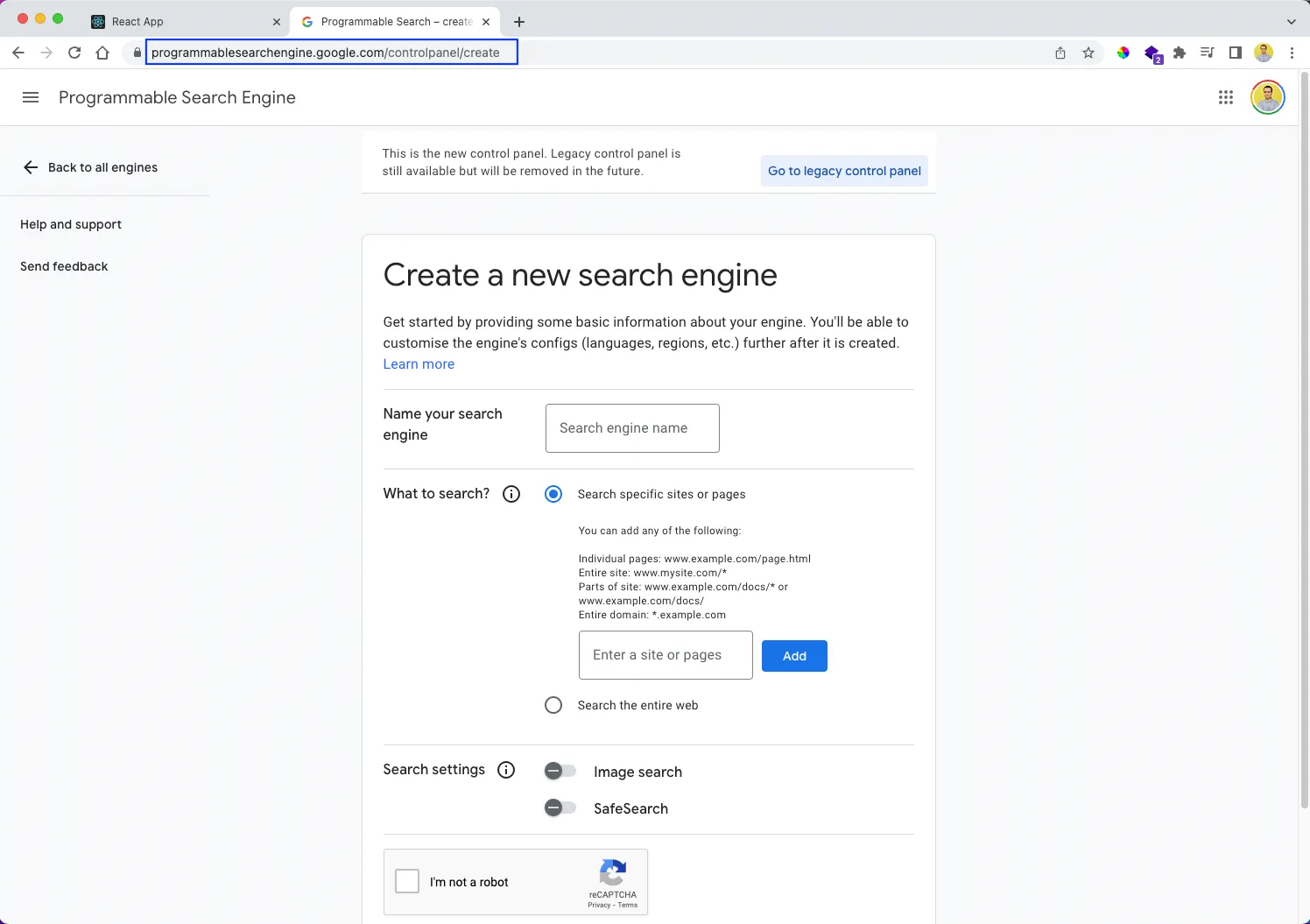Open the Google account avatar on the page

[x=1268, y=97]
